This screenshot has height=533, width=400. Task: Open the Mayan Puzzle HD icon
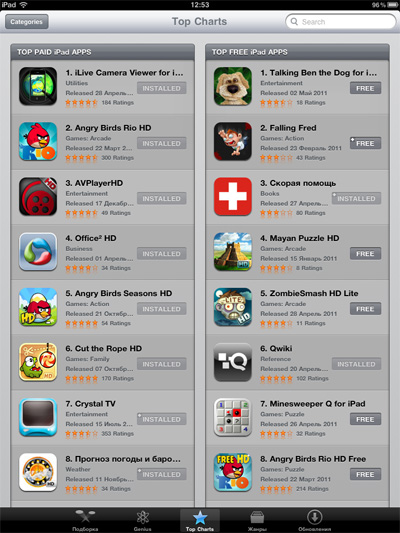coord(233,252)
